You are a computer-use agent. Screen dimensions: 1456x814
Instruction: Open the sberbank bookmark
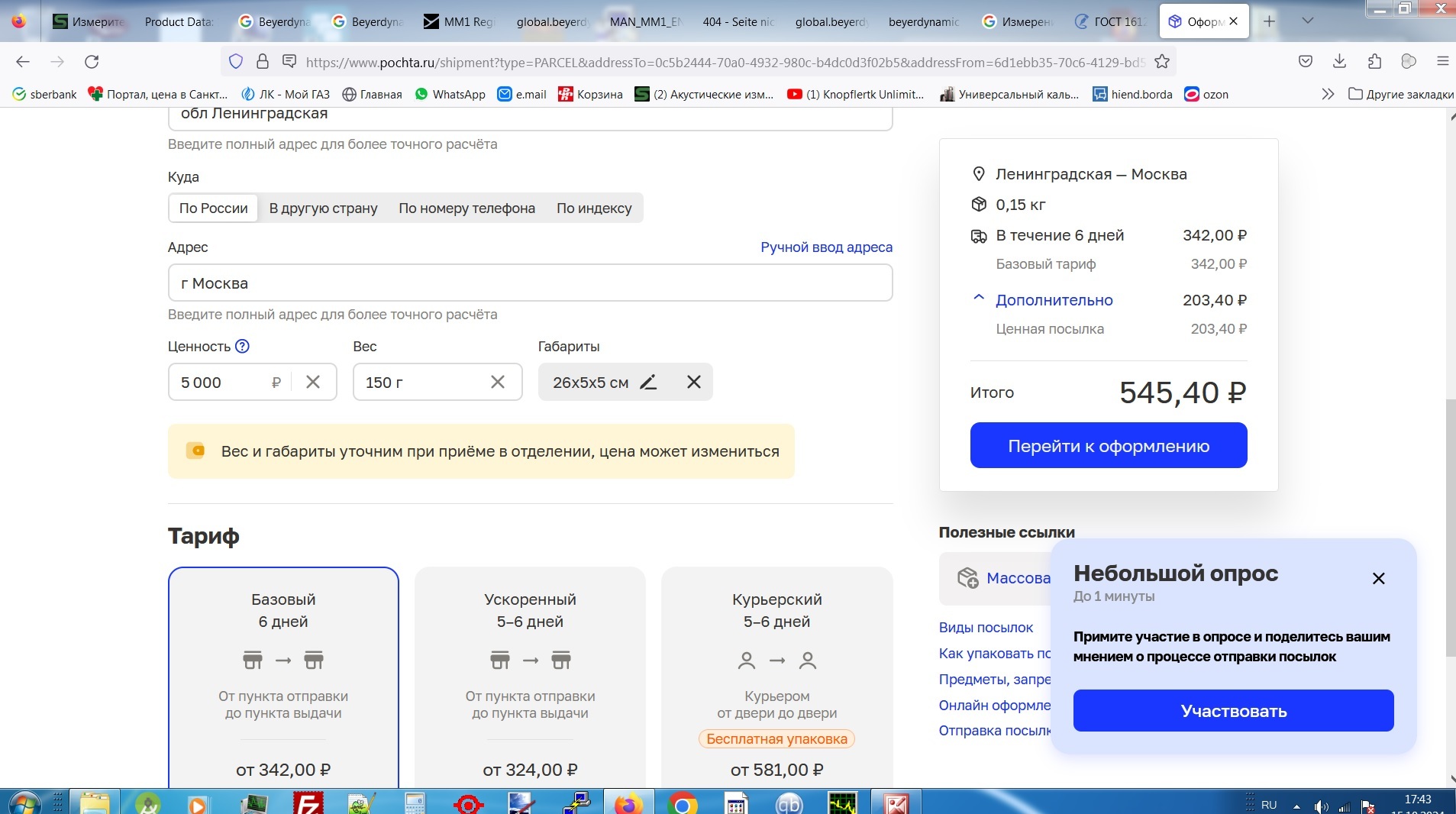[45, 94]
